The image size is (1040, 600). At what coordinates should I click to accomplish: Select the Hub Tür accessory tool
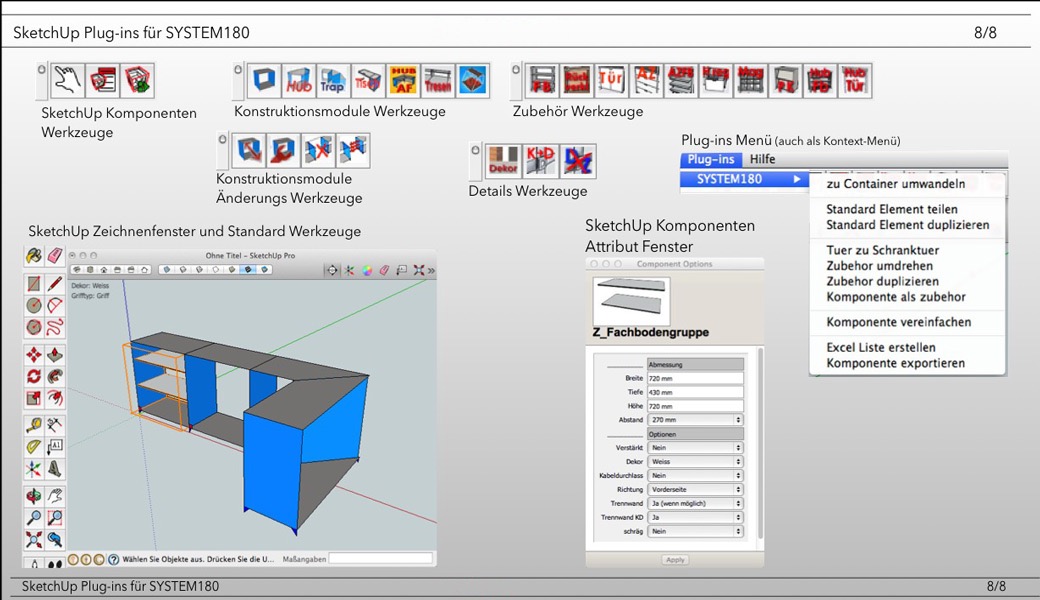[x=854, y=81]
